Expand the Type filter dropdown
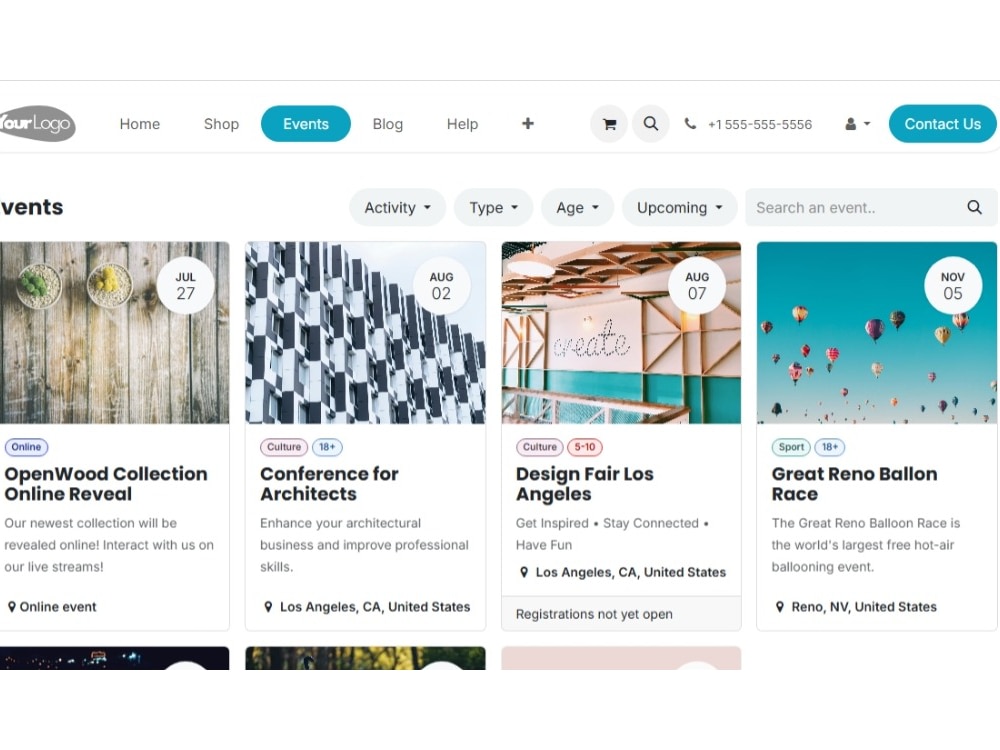This screenshot has width=1000, height=750. click(x=493, y=207)
